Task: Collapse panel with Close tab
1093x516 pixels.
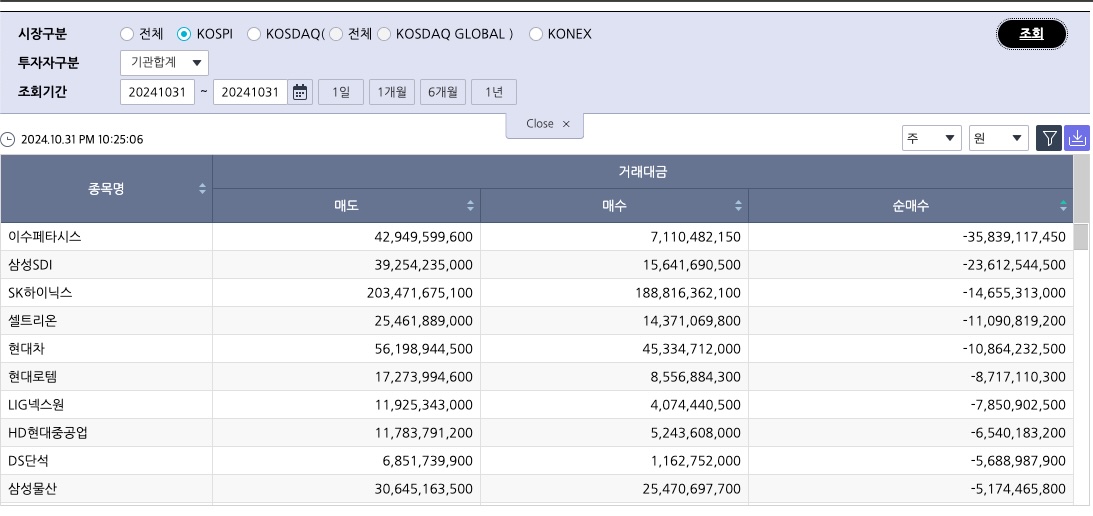Action: point(544,124)
